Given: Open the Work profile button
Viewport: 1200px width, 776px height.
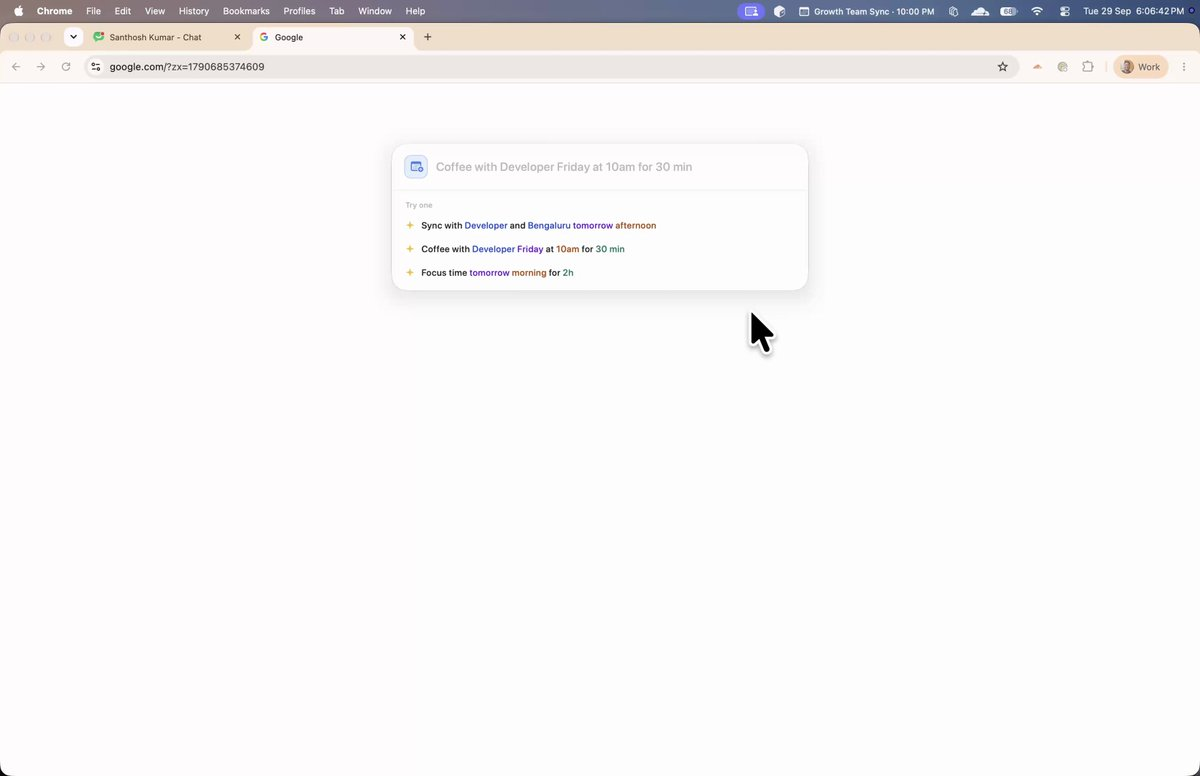Looking at the screenshot, I should pyautogui.click(x=1140, y=67).
